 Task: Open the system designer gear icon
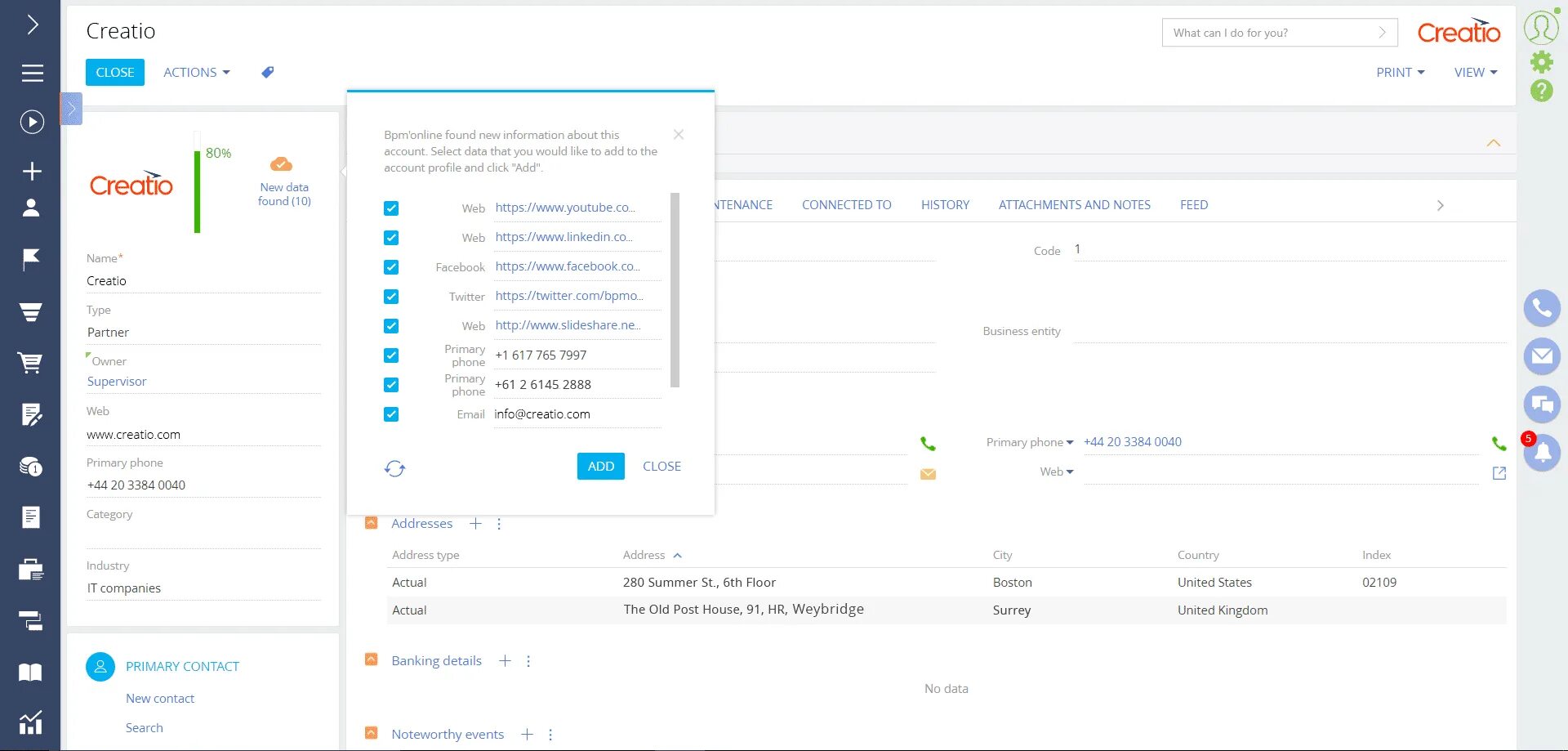pos(1541,62)
